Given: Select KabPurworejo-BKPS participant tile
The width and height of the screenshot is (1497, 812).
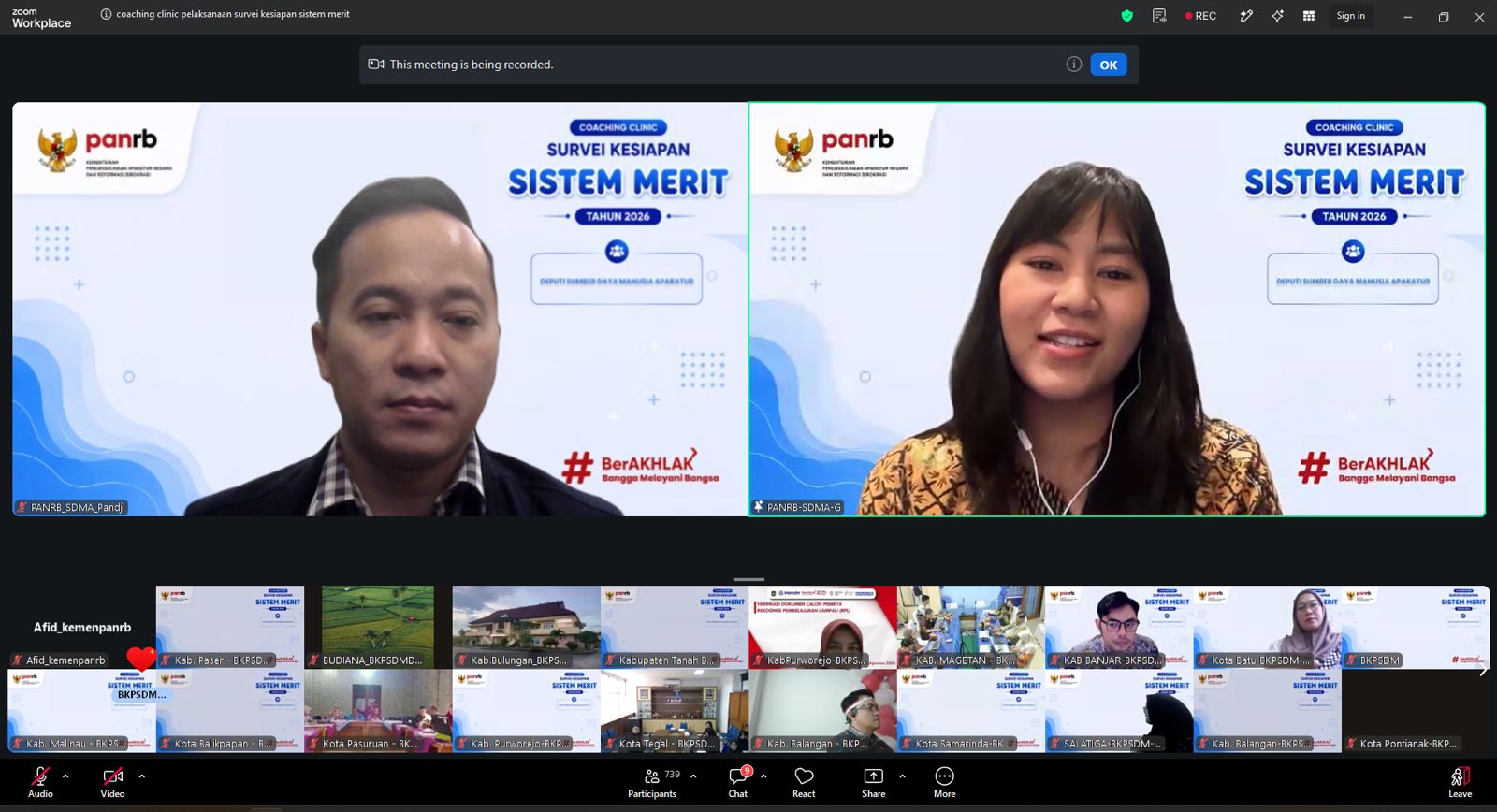Looking at the screenshot, I should [x=822, y=627].
